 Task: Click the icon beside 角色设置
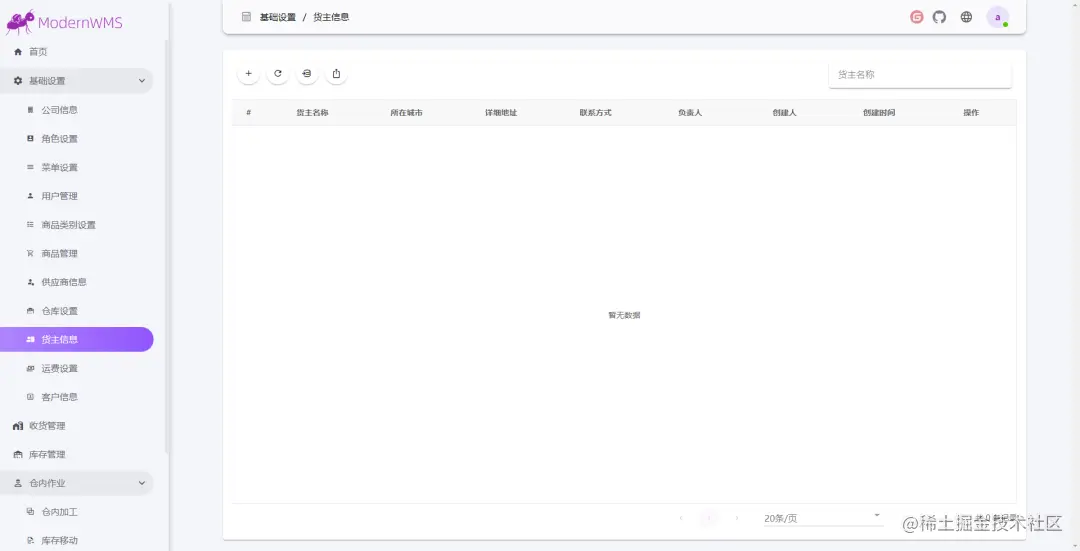coord(30,138)
